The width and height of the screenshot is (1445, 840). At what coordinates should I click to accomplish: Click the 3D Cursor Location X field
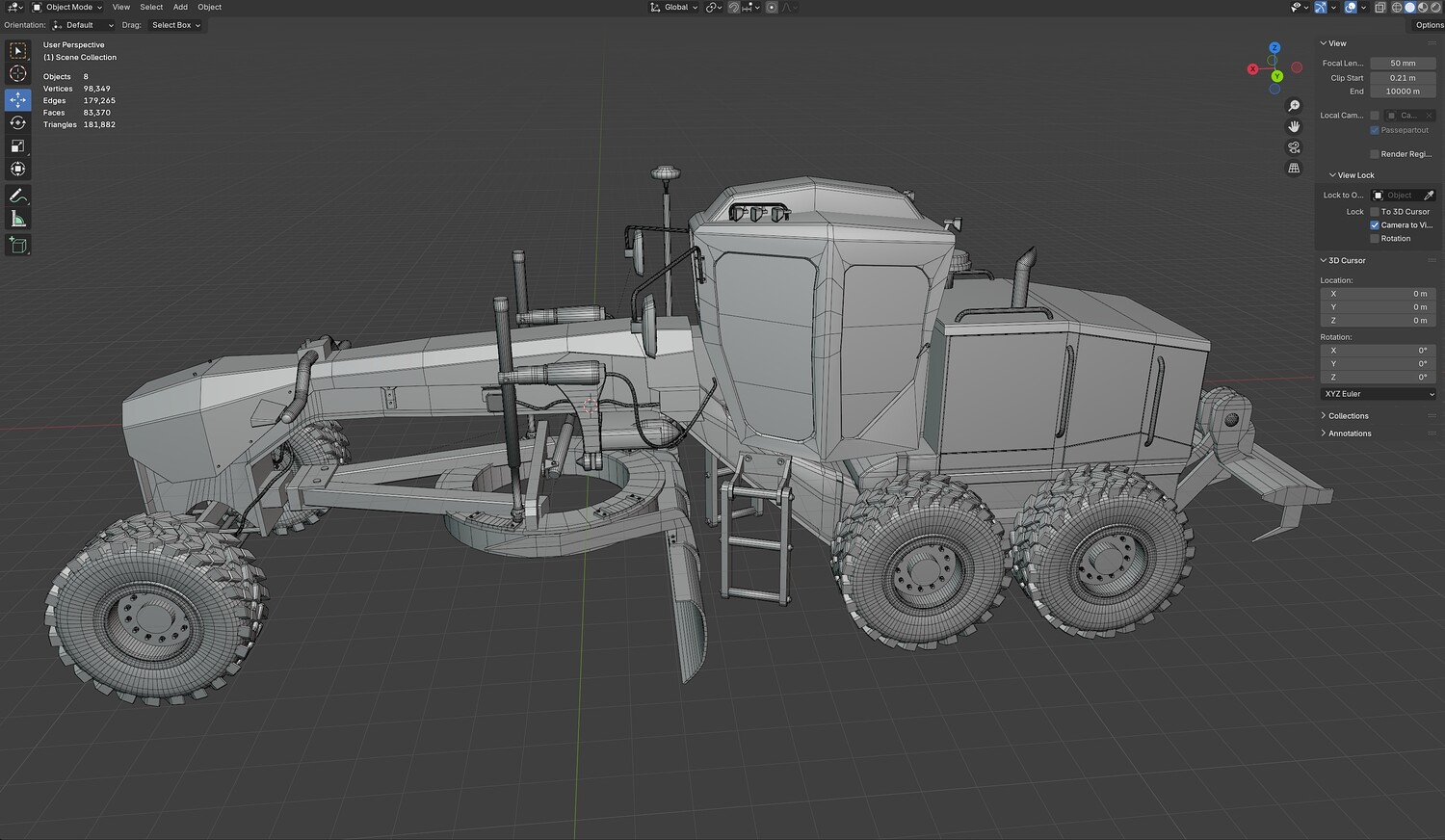click(x=1379, y=294)
